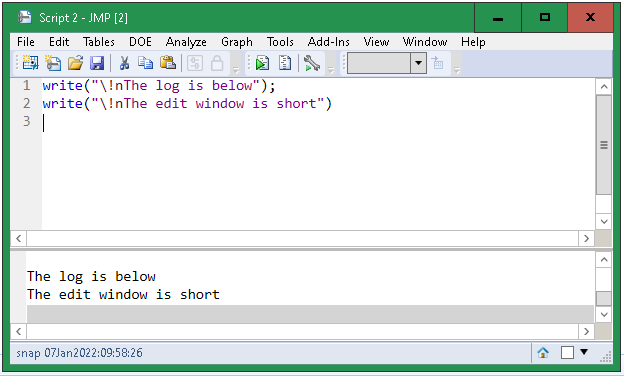Click the script editor's vertical scrollbar thumb
Screen dimensions: 624x376
point(604,145)
